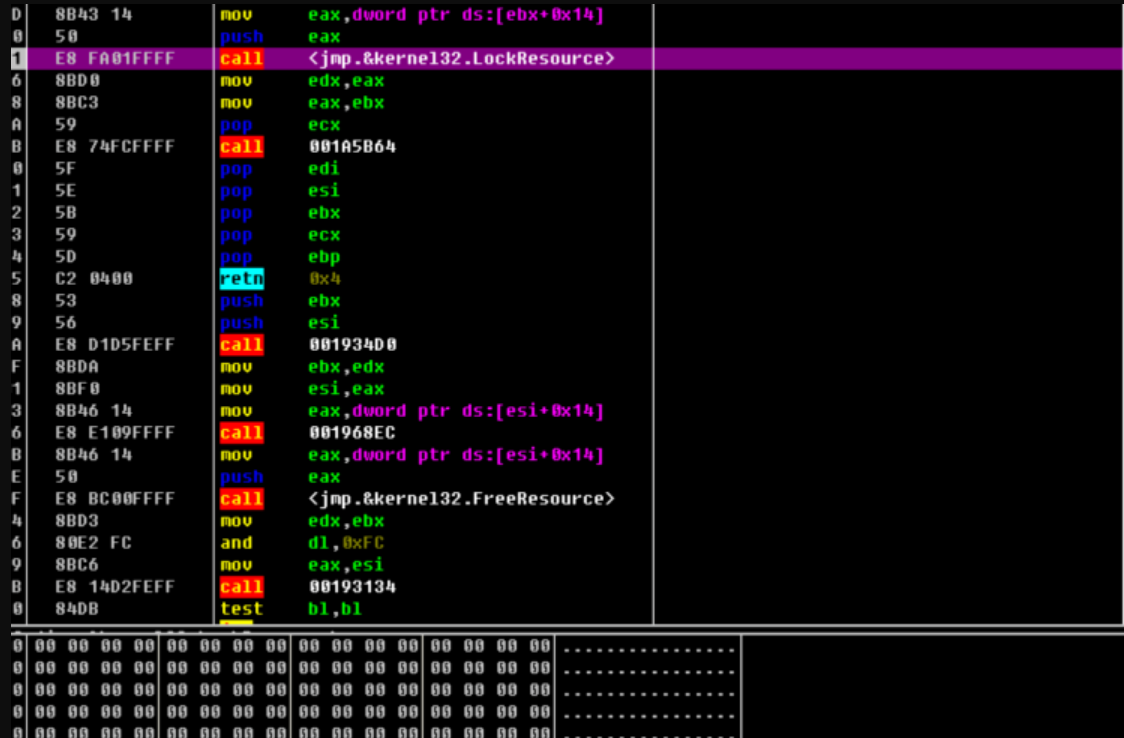
Task: Select the mov esi,eax instruction
Action: pyautogui.click(x=302, y=389)
